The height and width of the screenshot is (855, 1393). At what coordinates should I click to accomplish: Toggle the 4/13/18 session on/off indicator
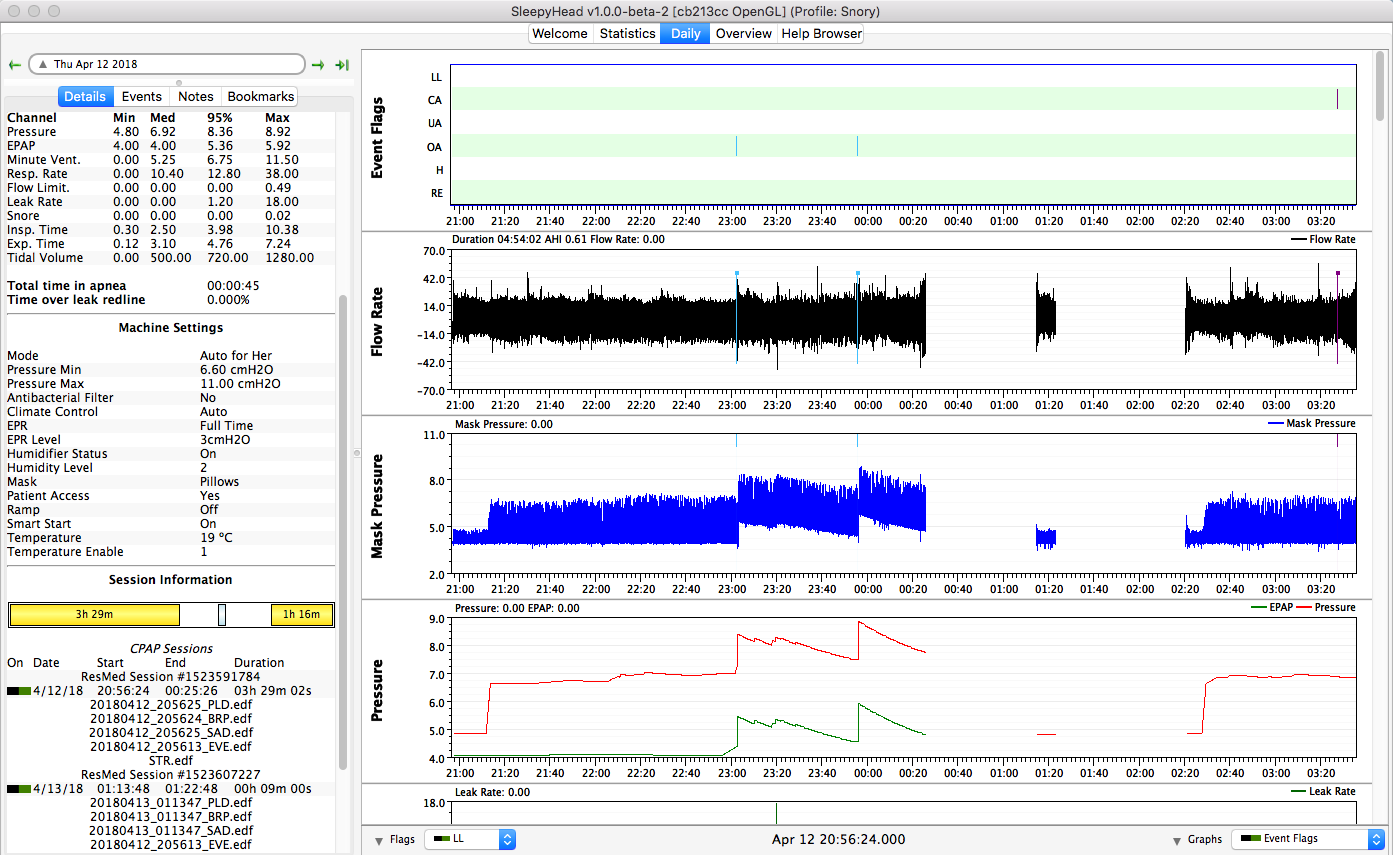coord(19,789)
